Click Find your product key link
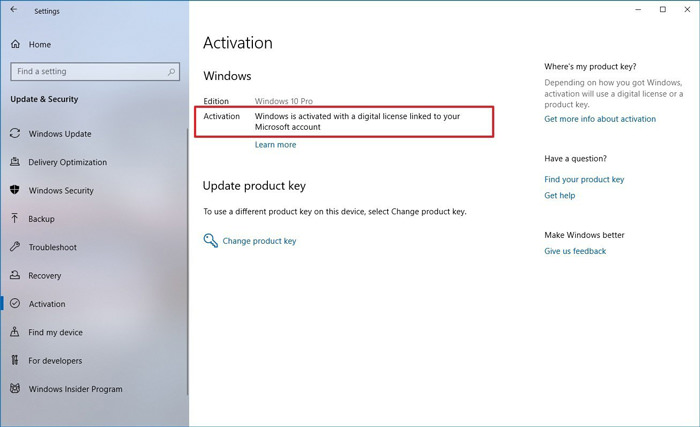Screen dimensions: 700x427 point(584,179)
